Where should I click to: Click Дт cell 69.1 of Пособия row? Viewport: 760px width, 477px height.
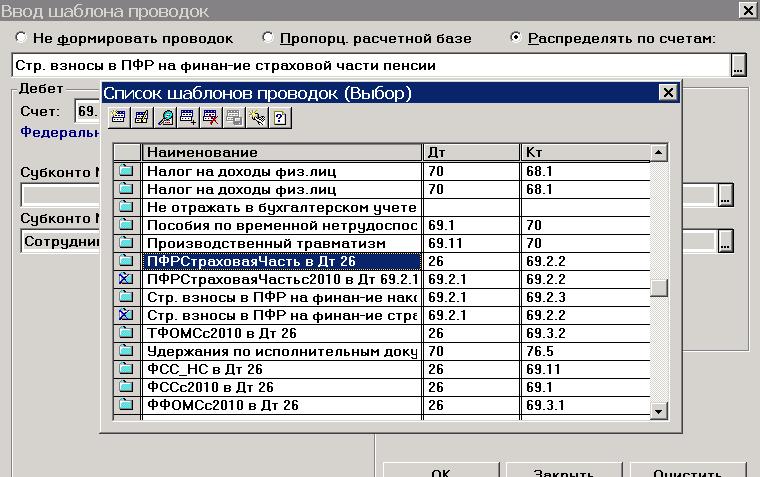pyautogui.click(x=471, y=225)
